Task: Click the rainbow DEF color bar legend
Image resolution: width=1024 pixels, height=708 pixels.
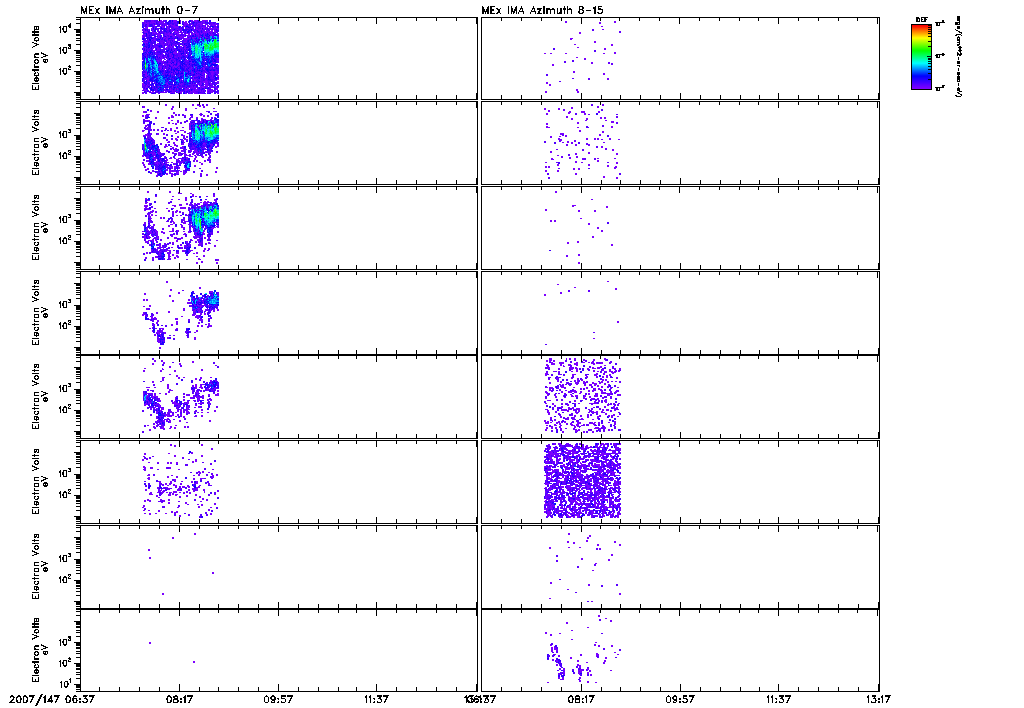Action: click(921, 56)
